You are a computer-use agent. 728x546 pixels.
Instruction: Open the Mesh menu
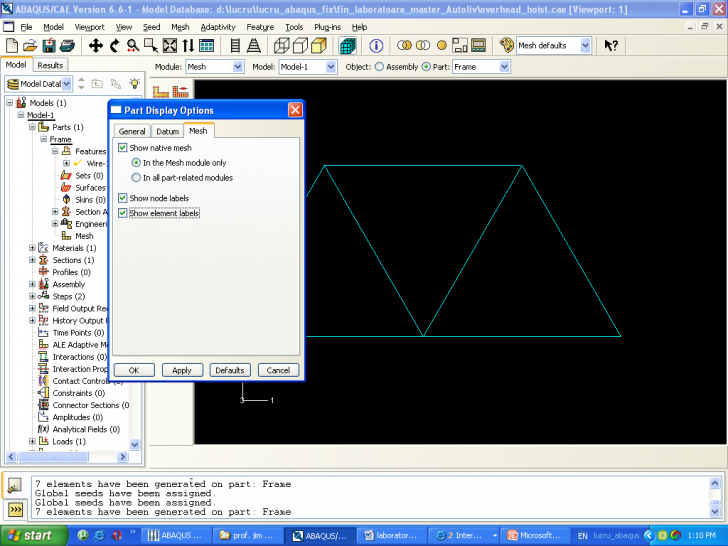coord(180,27)
